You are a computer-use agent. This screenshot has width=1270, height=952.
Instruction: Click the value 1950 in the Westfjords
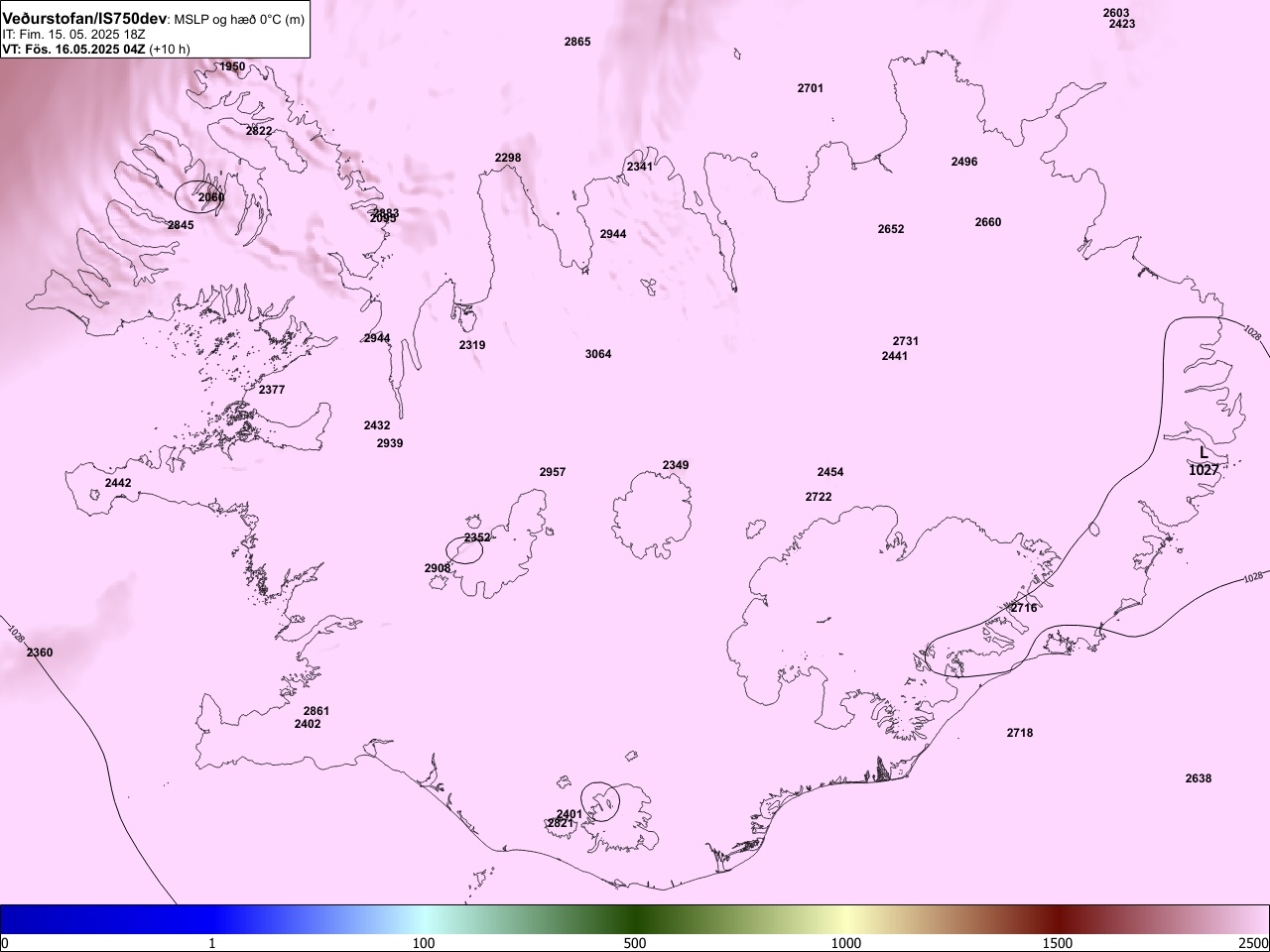tap(232, 66)
